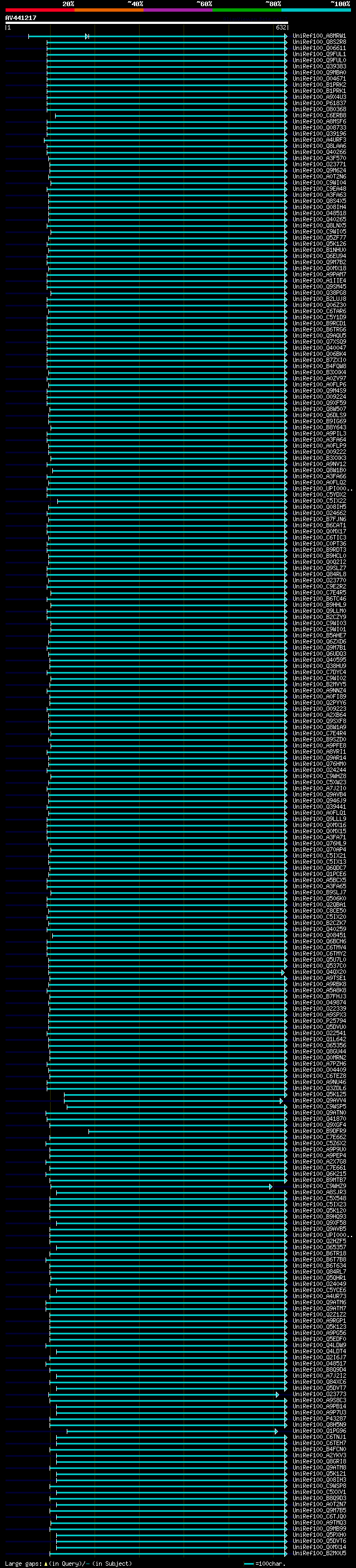
Task: Click the cyan ~100% identity legend segment
Action: coord(316,10)
